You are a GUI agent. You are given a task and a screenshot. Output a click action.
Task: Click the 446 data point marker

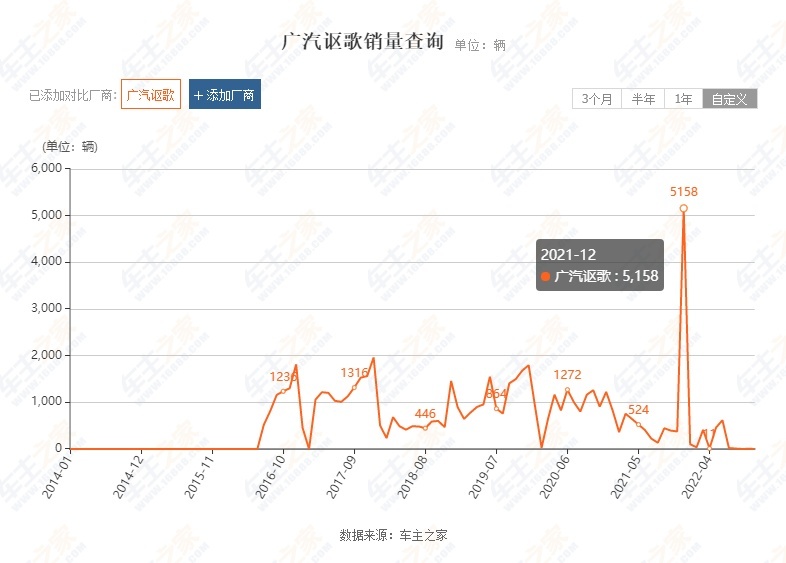tap(425, 428)
